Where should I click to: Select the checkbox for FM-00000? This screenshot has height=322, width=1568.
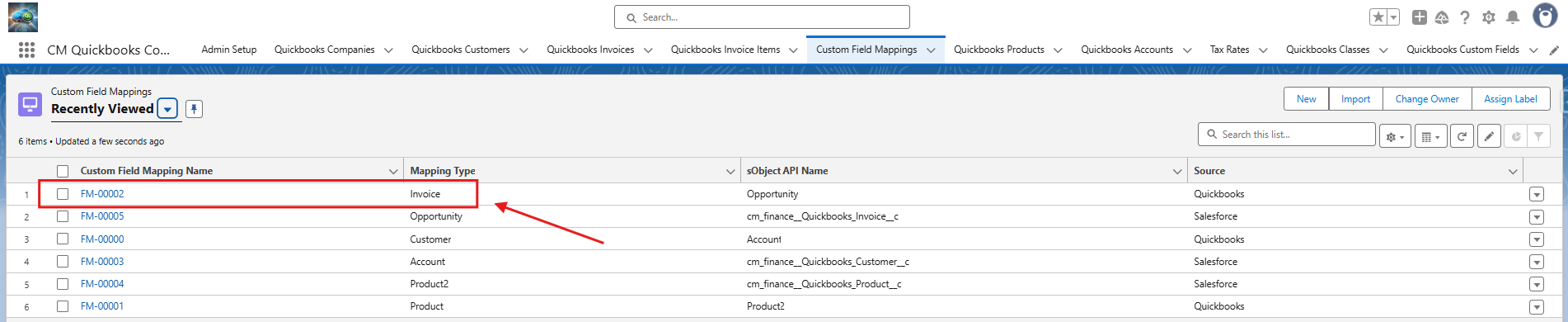tap(63, 239)
